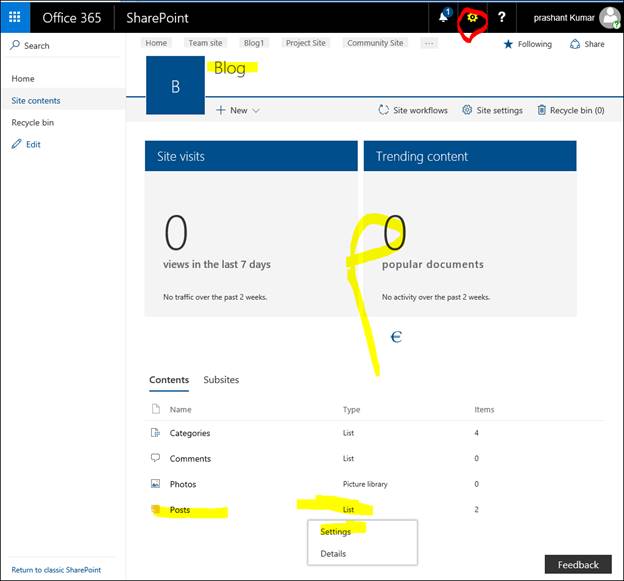This screenshot has width=624, height=581.
Task: Select Site contents in the left navigation
Action: pyautogui.click(x=36, y=100)
